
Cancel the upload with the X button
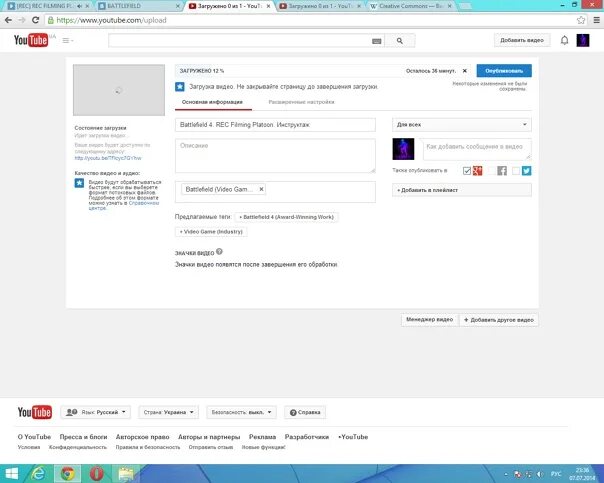click(465, 71)
